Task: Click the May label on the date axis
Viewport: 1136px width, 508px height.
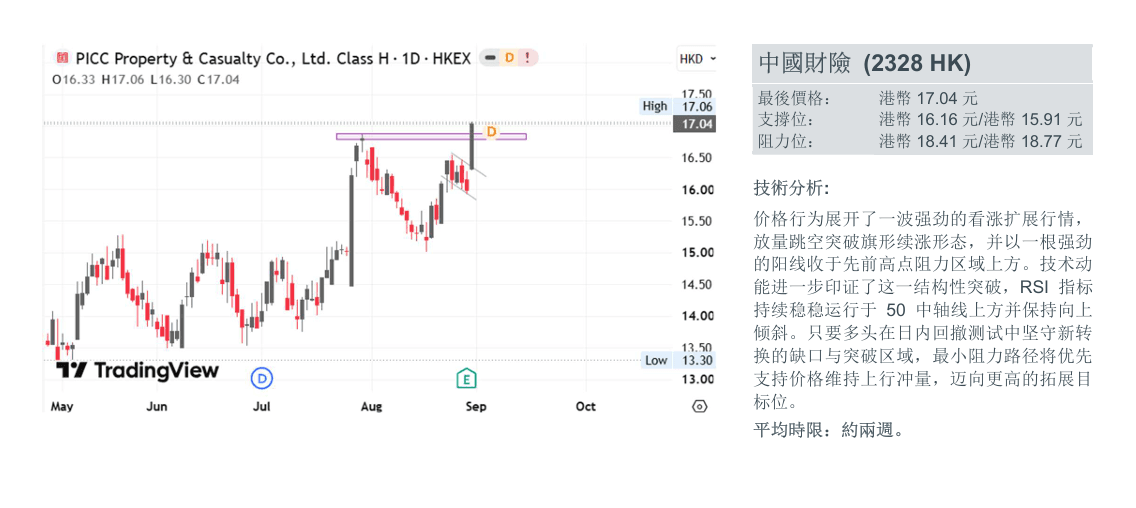Action: tap(62, 407)
